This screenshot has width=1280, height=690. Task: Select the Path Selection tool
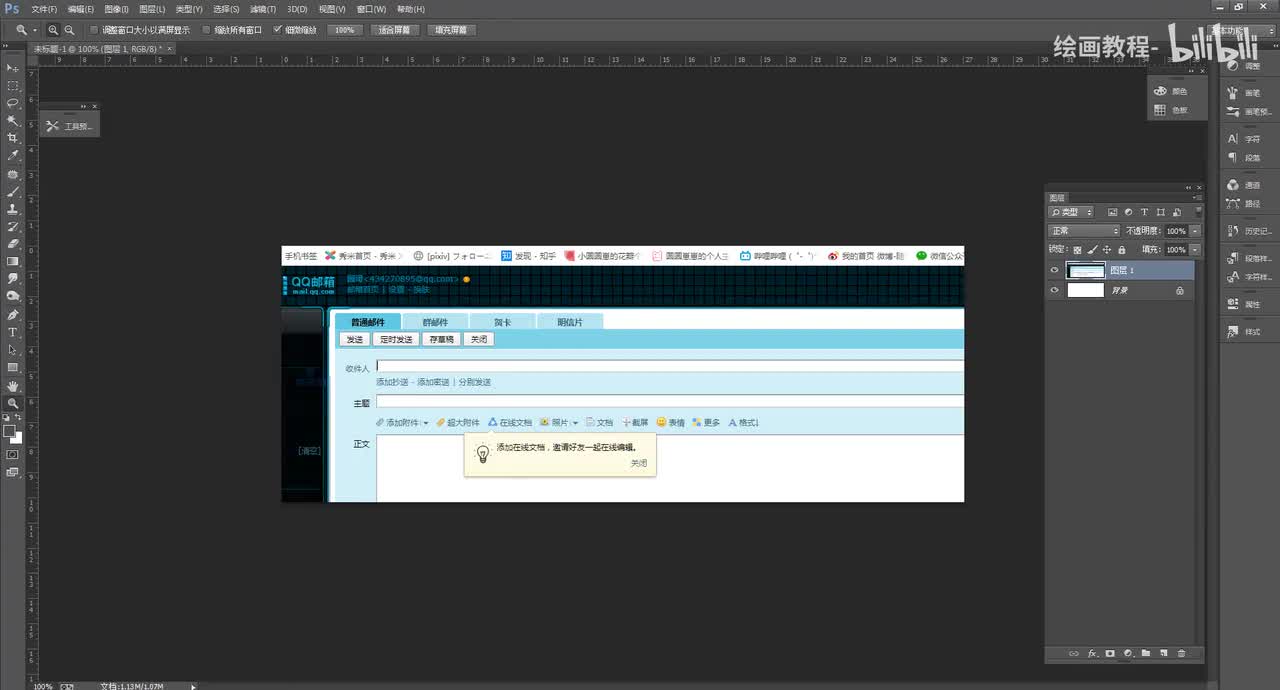pyautogui.click(x=13, y=350)
